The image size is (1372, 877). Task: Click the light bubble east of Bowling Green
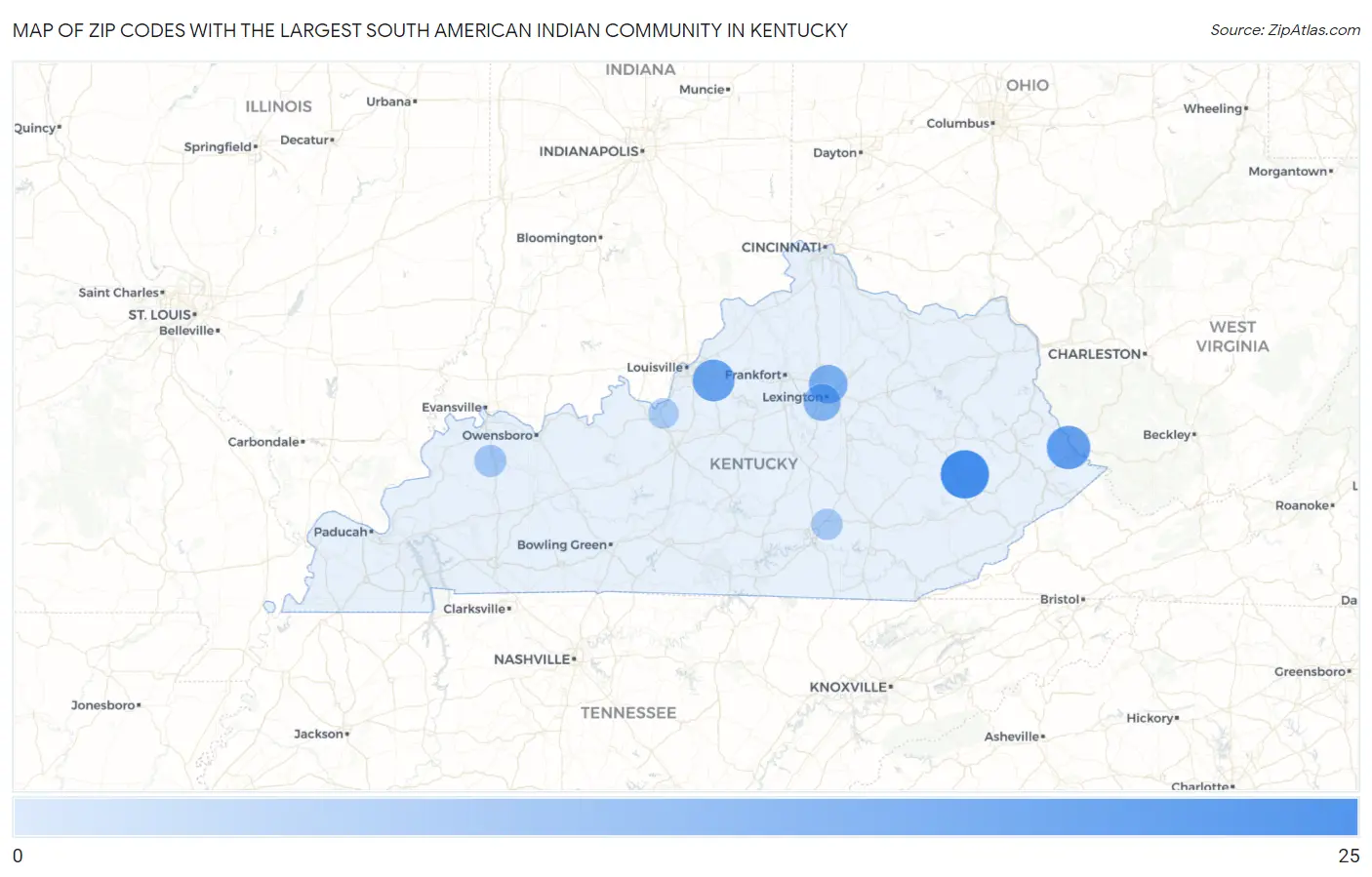pos(827,524)
